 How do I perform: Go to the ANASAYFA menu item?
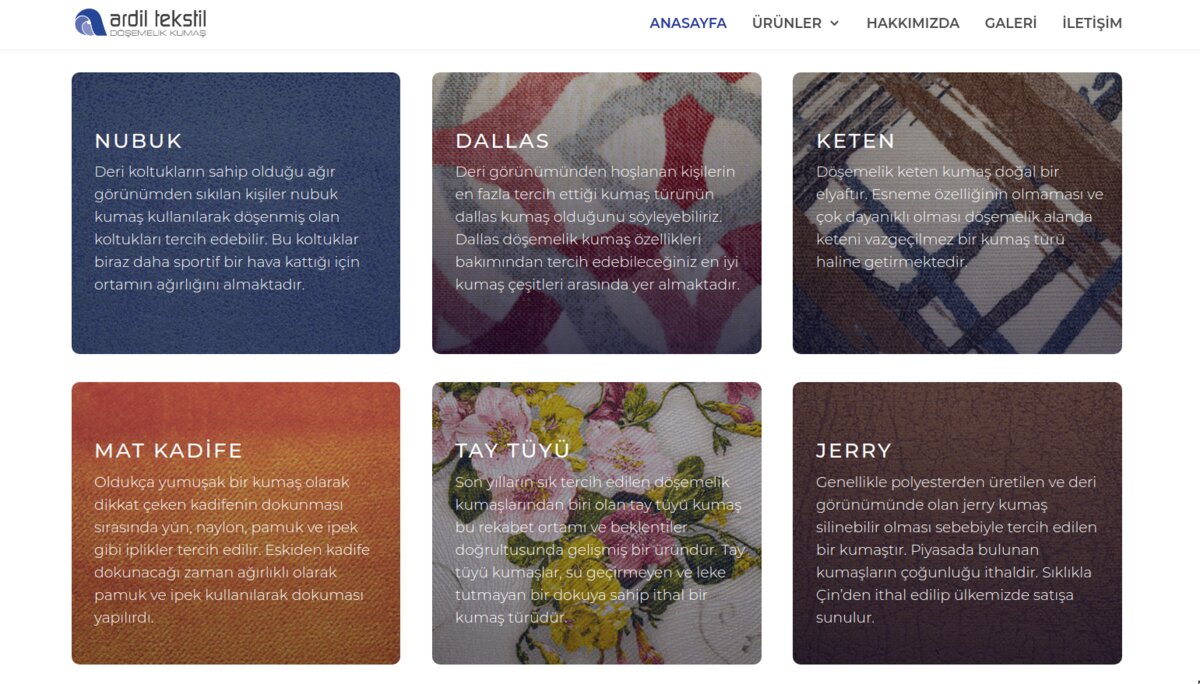tap(688, 23)
